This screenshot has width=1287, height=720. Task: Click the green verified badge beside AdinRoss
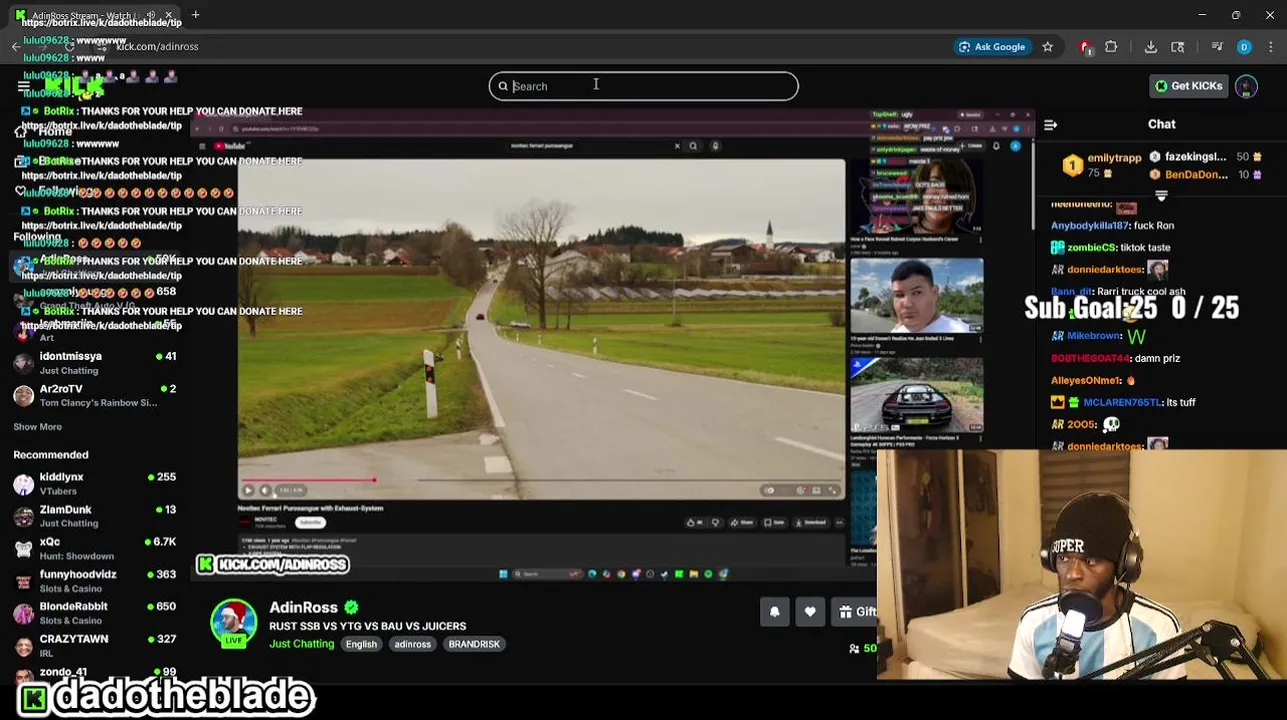click(351, 607)
